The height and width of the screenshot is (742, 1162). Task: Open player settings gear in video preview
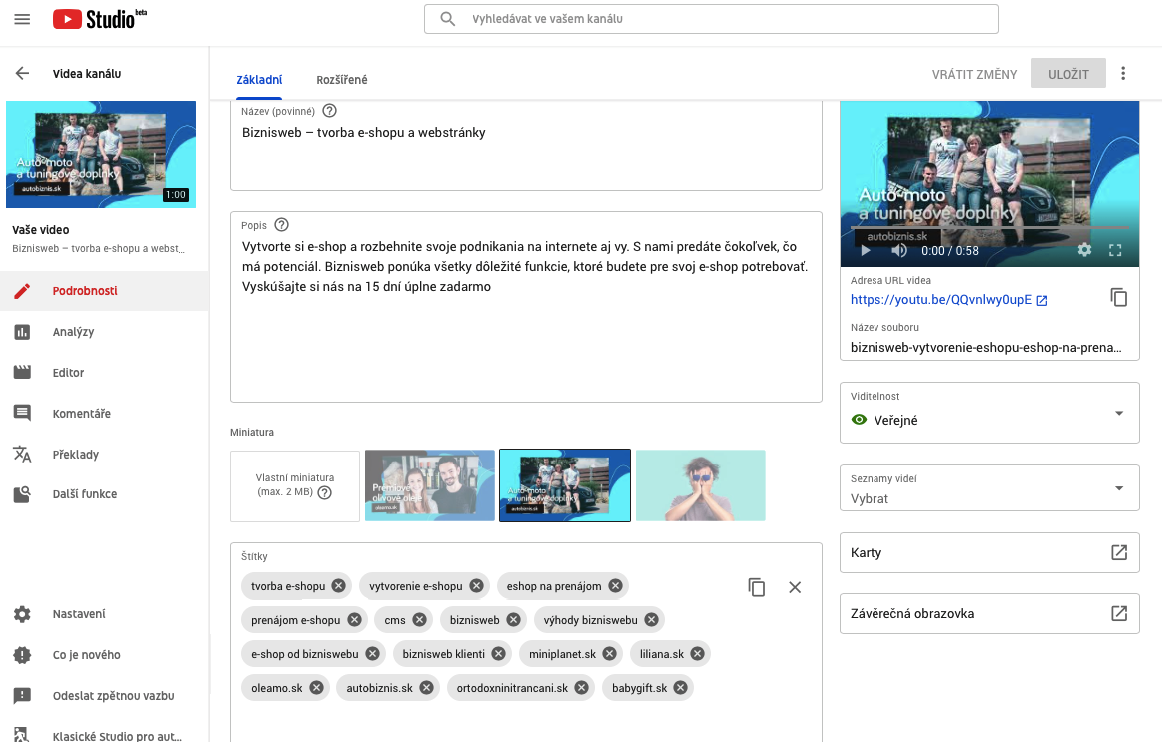pos(1083,251)
